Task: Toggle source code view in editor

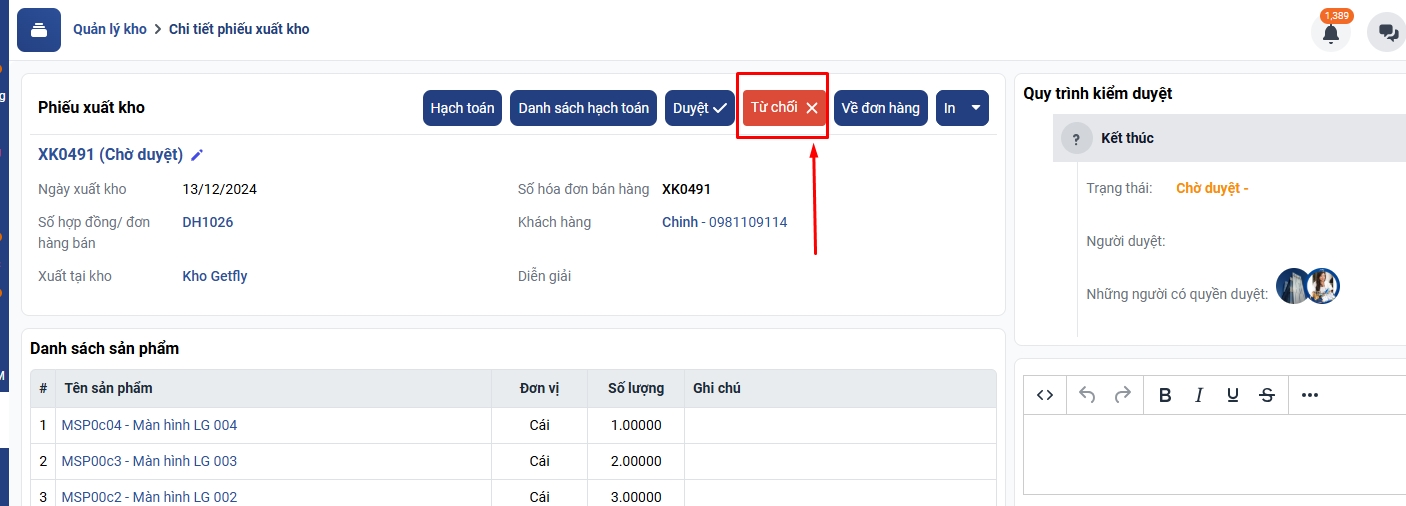Action: pos(1045,395)
